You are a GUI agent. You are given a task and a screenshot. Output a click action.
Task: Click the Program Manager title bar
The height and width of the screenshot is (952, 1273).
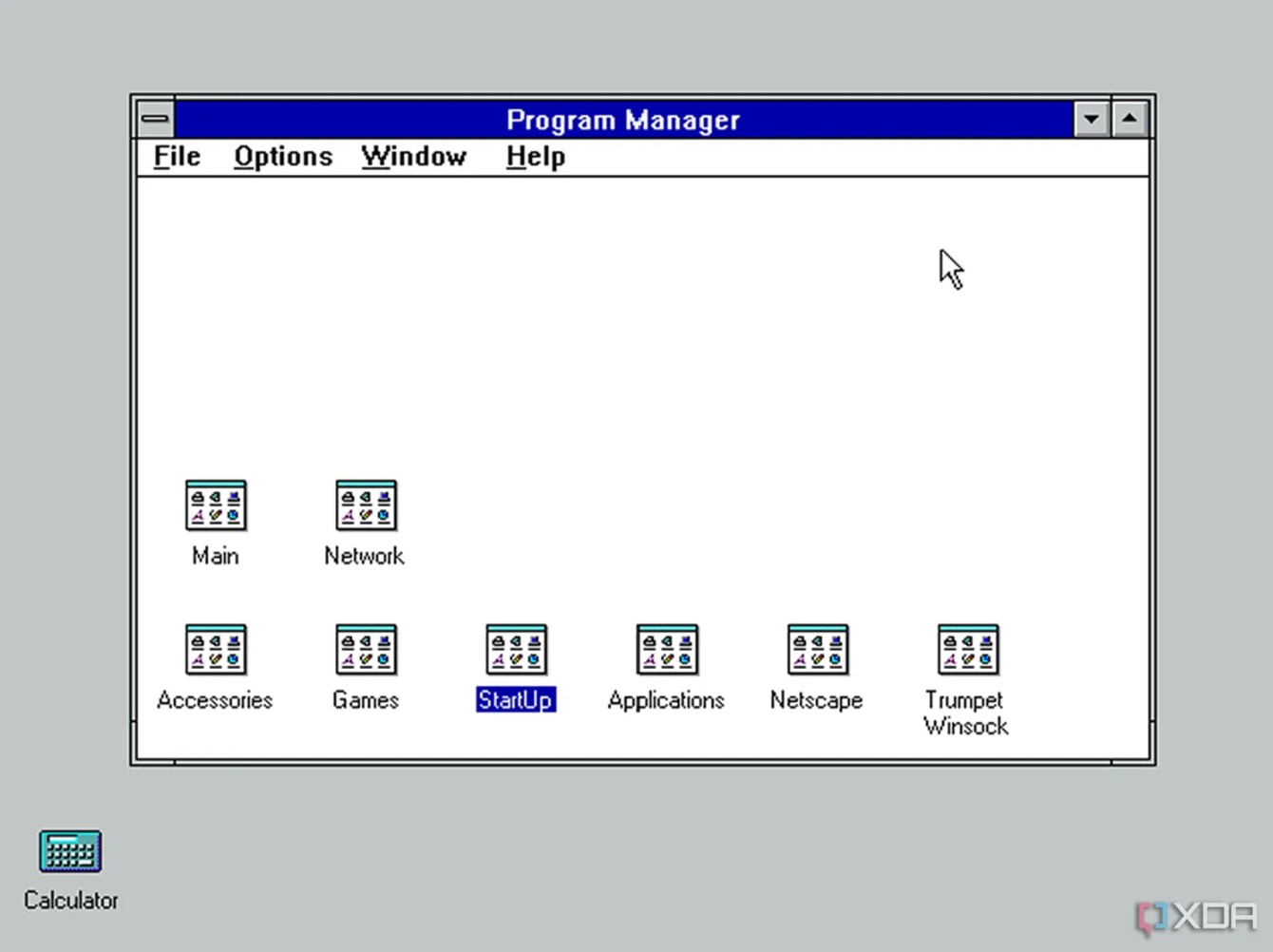(x=624, y=119)
